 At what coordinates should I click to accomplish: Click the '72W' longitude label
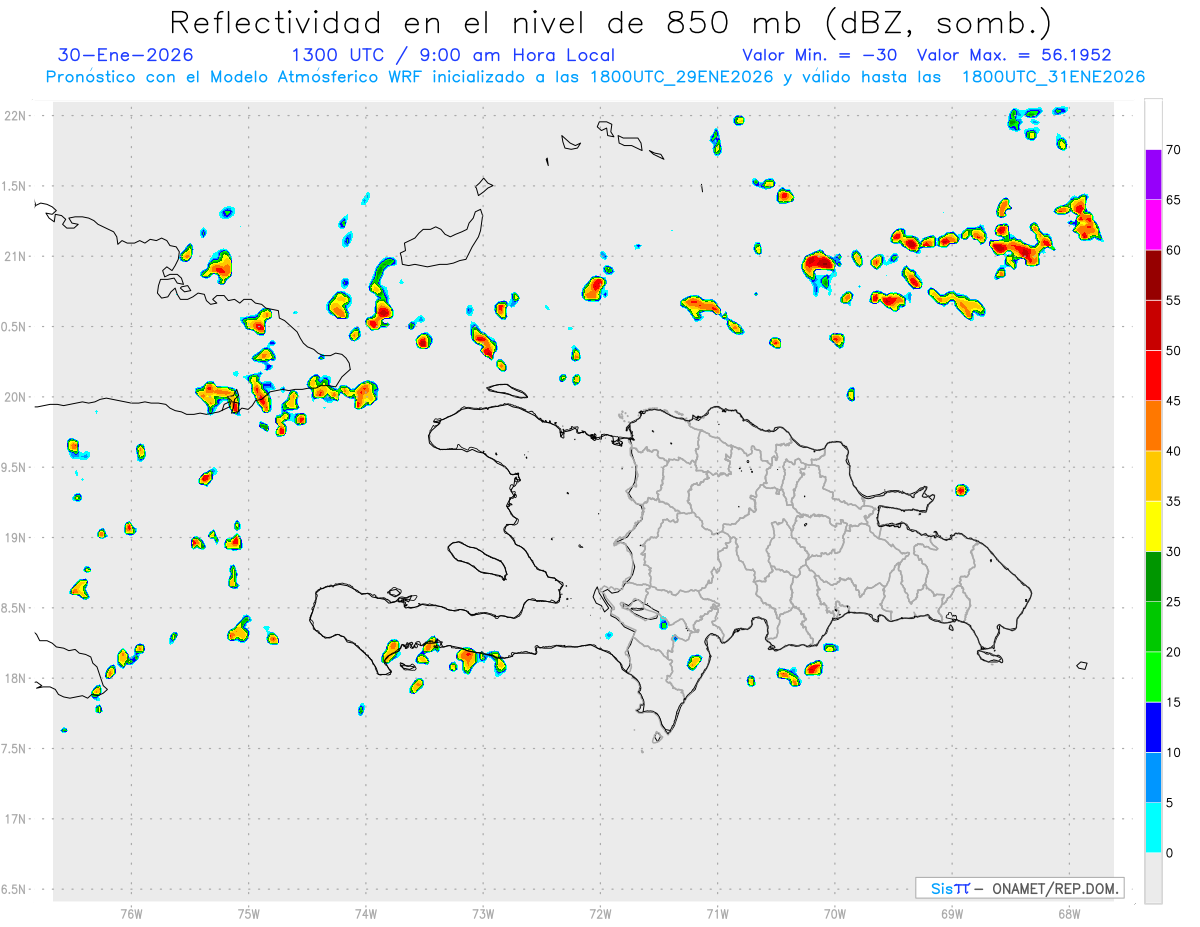click(600, 913)
